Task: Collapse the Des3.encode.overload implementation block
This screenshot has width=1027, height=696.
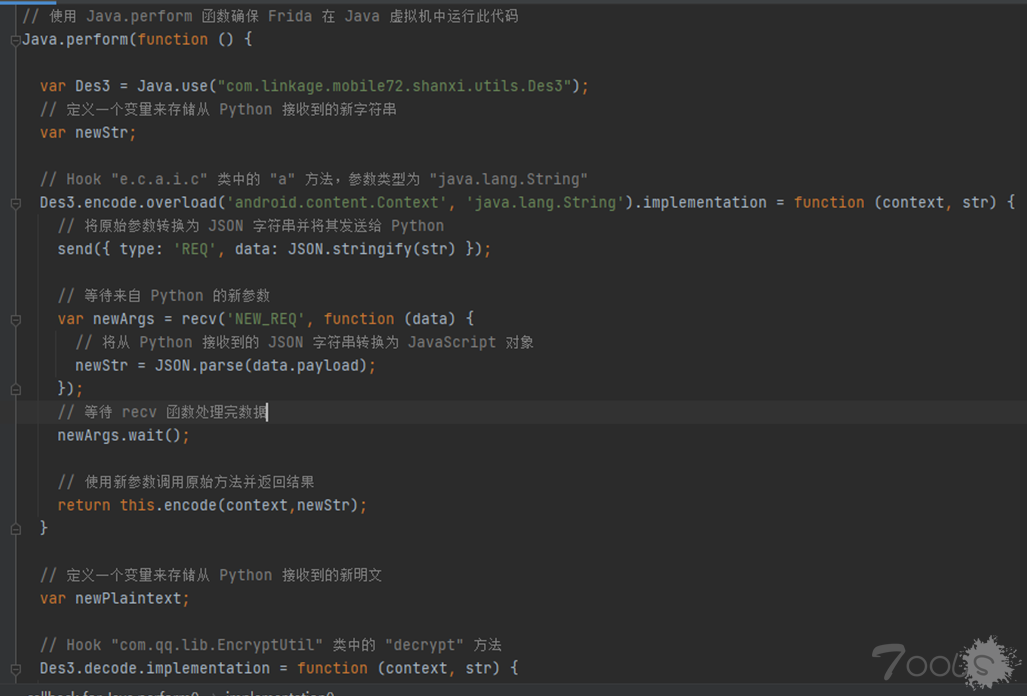Action: pos(15,203)
